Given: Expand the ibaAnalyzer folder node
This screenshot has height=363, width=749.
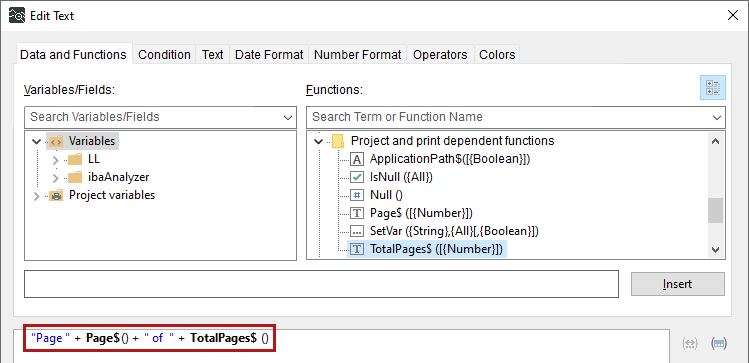Looking at the screenshot, I should (55, 178).
